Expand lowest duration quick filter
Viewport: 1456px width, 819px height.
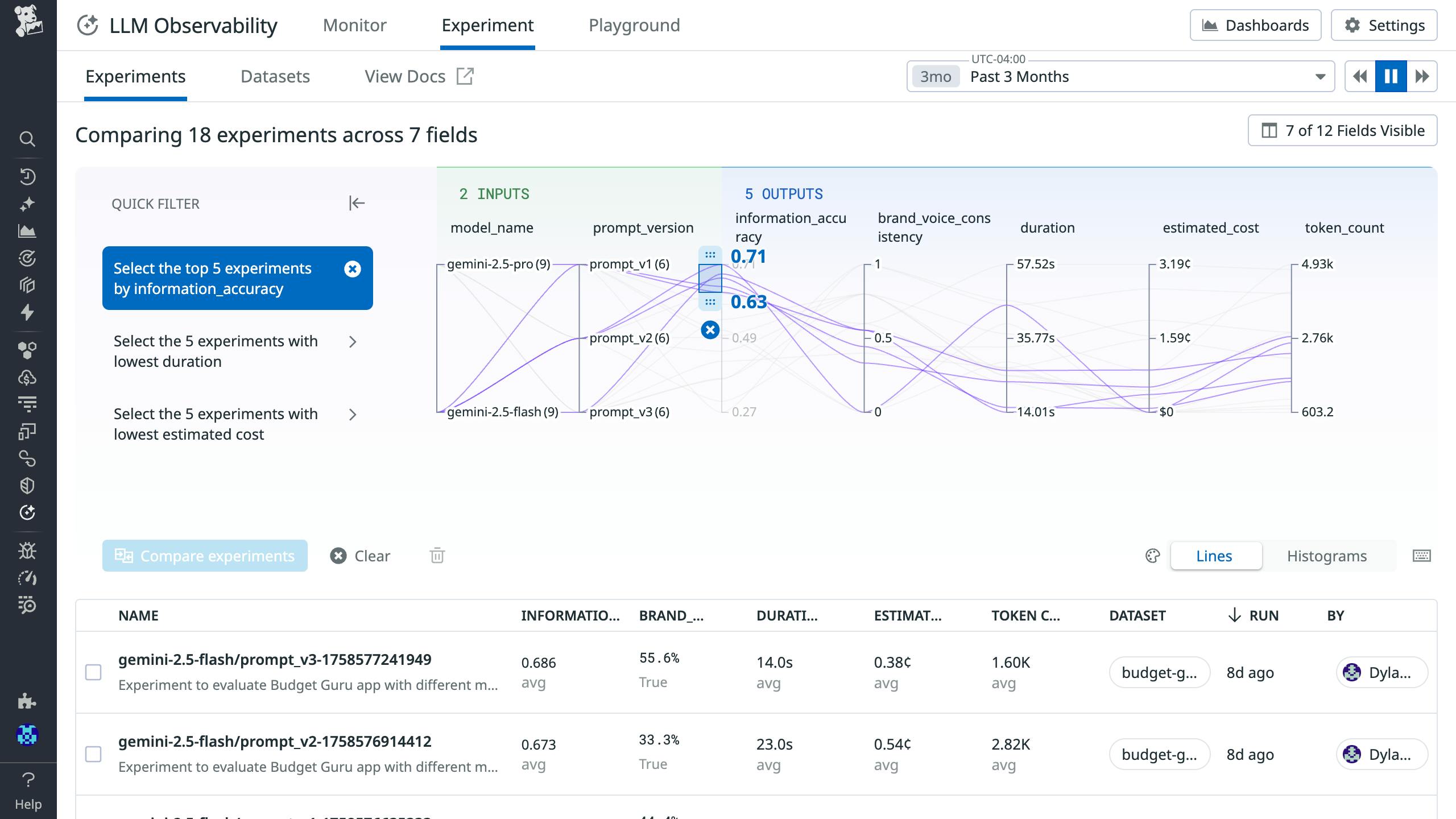point(352,342)
